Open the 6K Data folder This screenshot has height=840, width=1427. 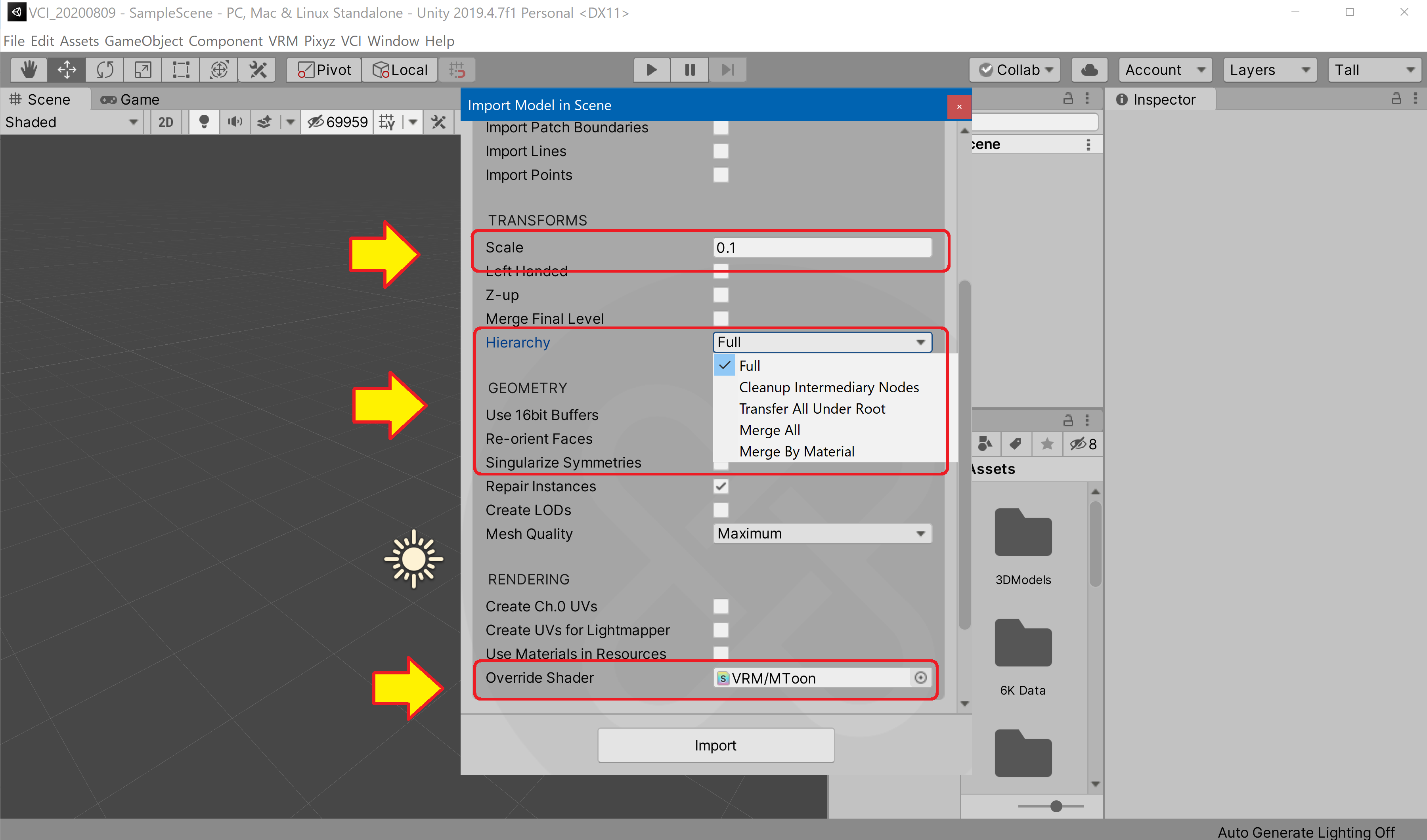(x=1023, y=657)
